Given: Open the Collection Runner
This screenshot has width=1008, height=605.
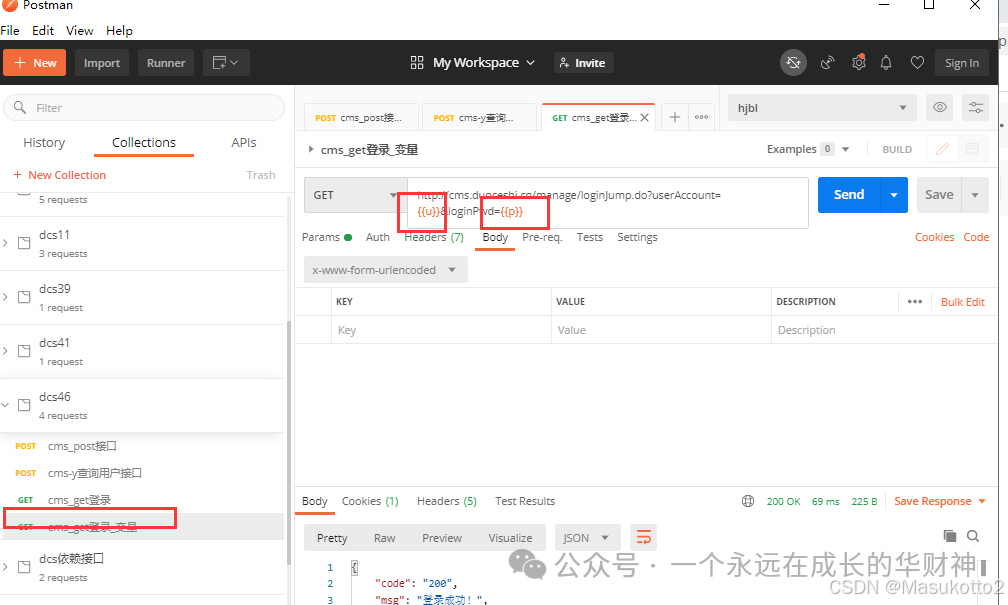Looking at the screenshot, I should pyautogui.click(x=166, y=63).
